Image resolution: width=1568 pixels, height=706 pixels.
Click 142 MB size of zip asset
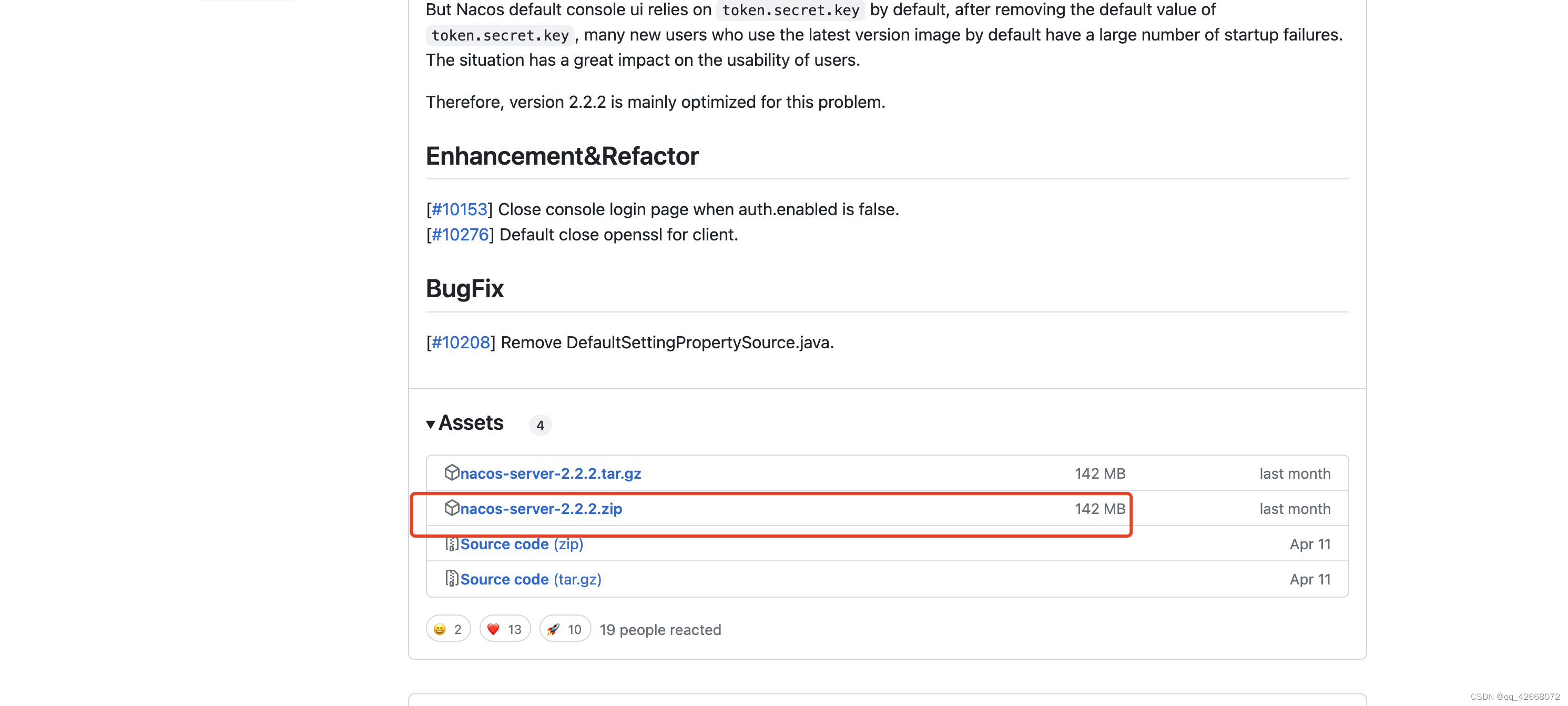(1100, 509)
